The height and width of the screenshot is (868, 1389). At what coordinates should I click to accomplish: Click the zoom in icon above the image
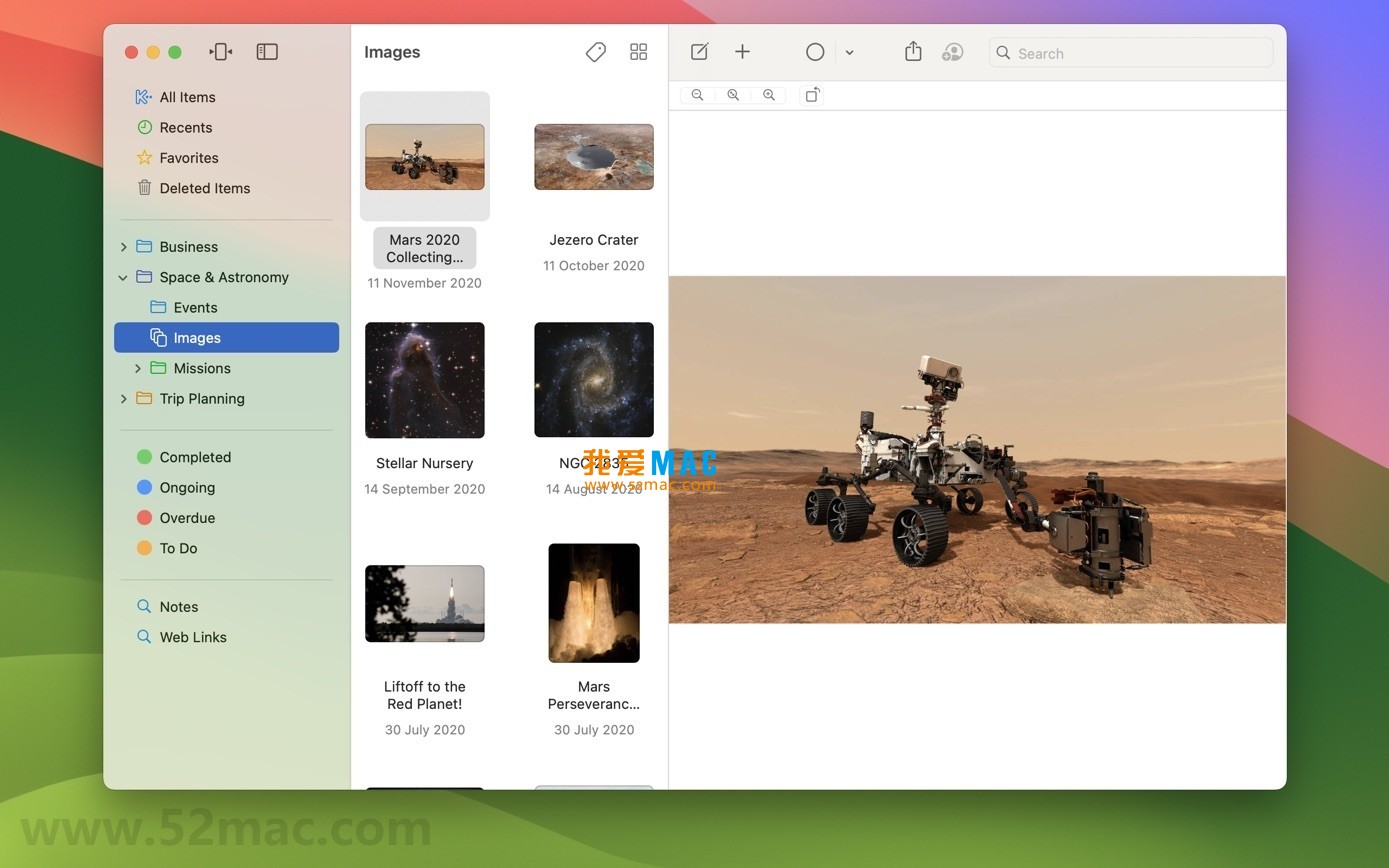tap(769, 94)
